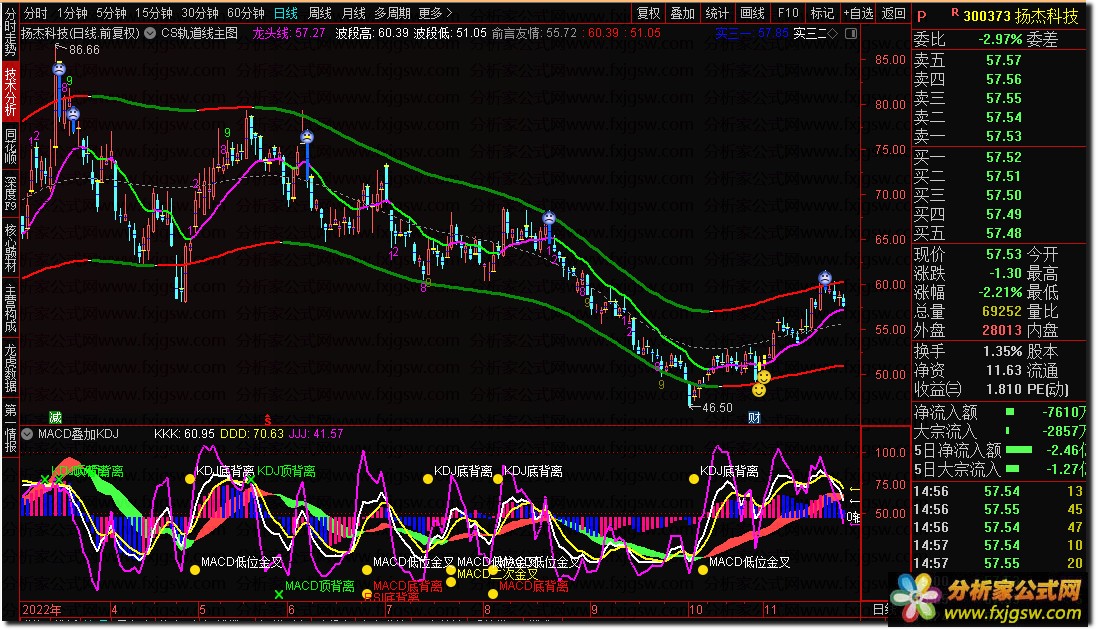
Task: Click the sad-face sell signal at 86.66 peak
Action: [x=59, y=69]
